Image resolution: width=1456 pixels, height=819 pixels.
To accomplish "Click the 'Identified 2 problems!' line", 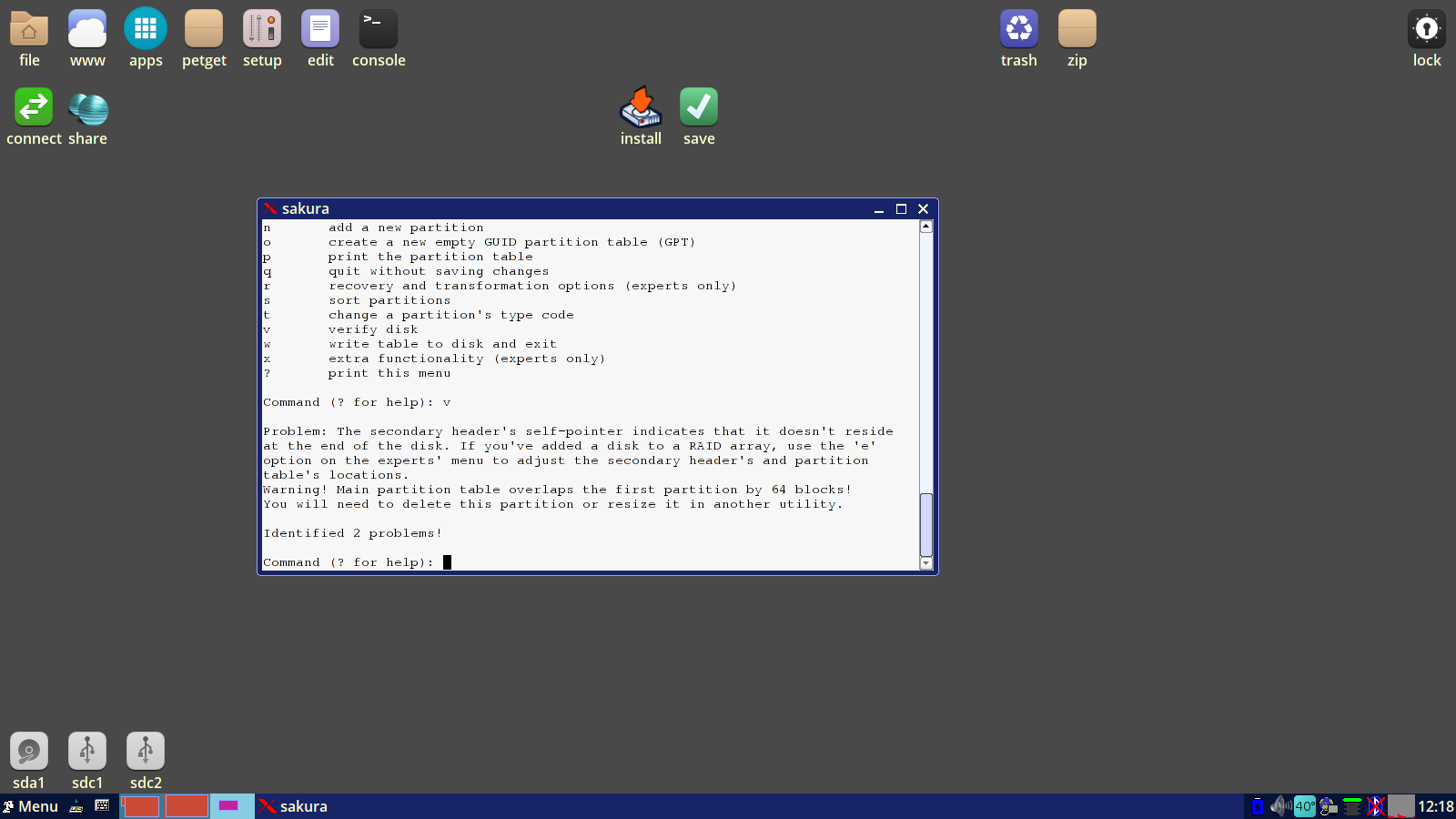I will (x=353, y=533).
